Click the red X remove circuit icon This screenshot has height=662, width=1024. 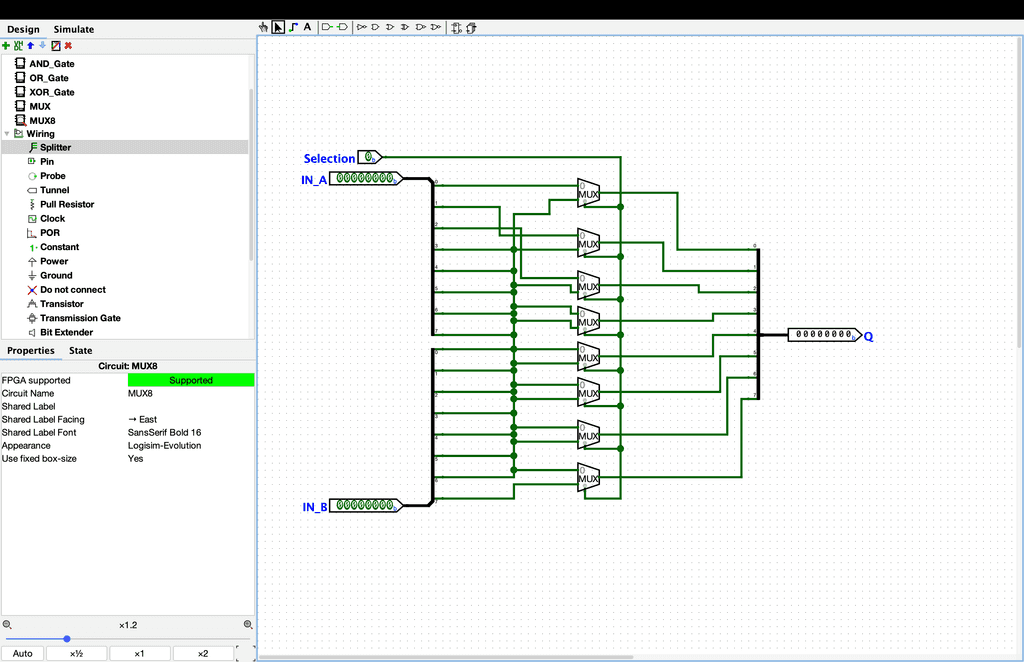[x=68, y=45]
